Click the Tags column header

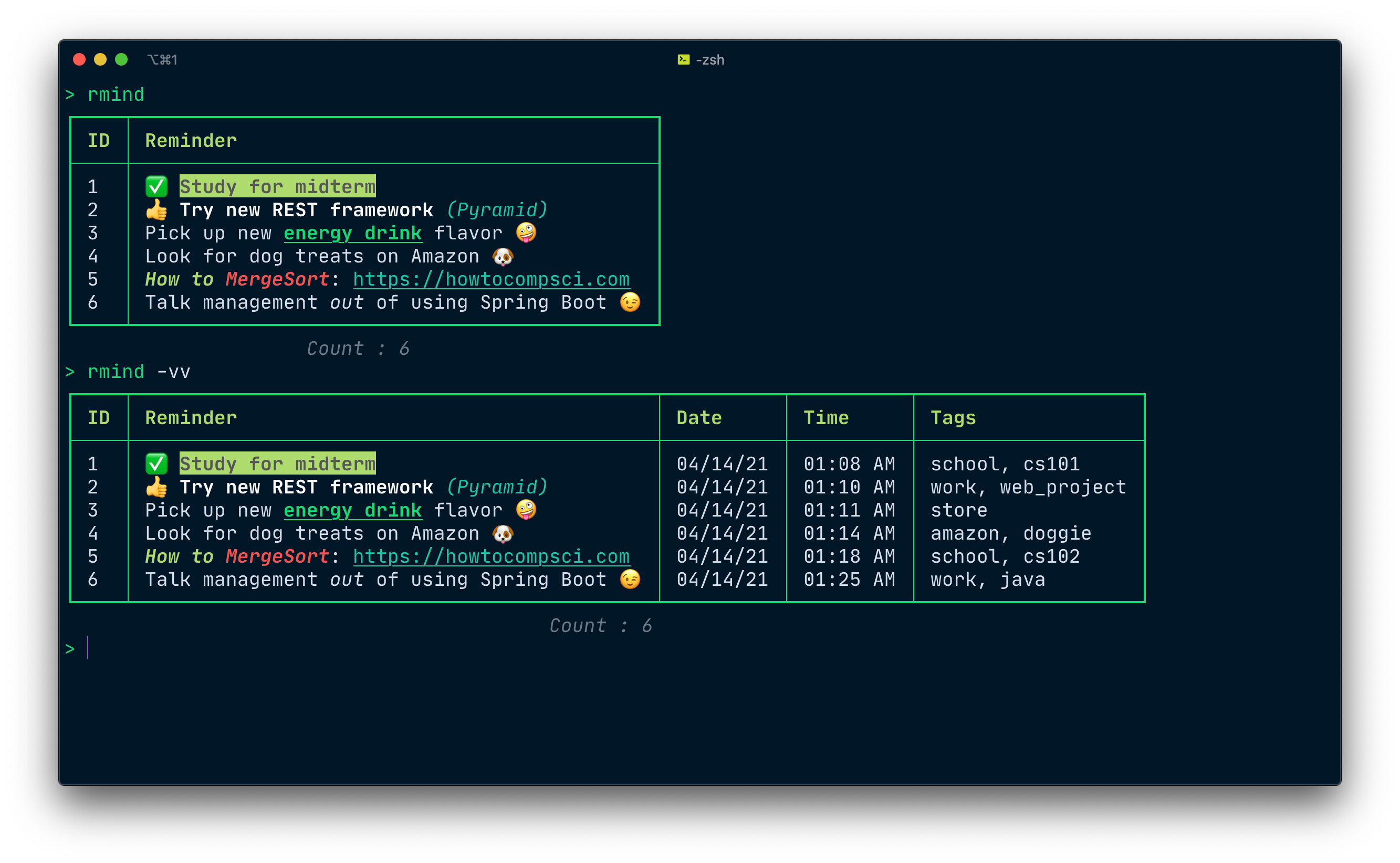click(x=953, y=418)
